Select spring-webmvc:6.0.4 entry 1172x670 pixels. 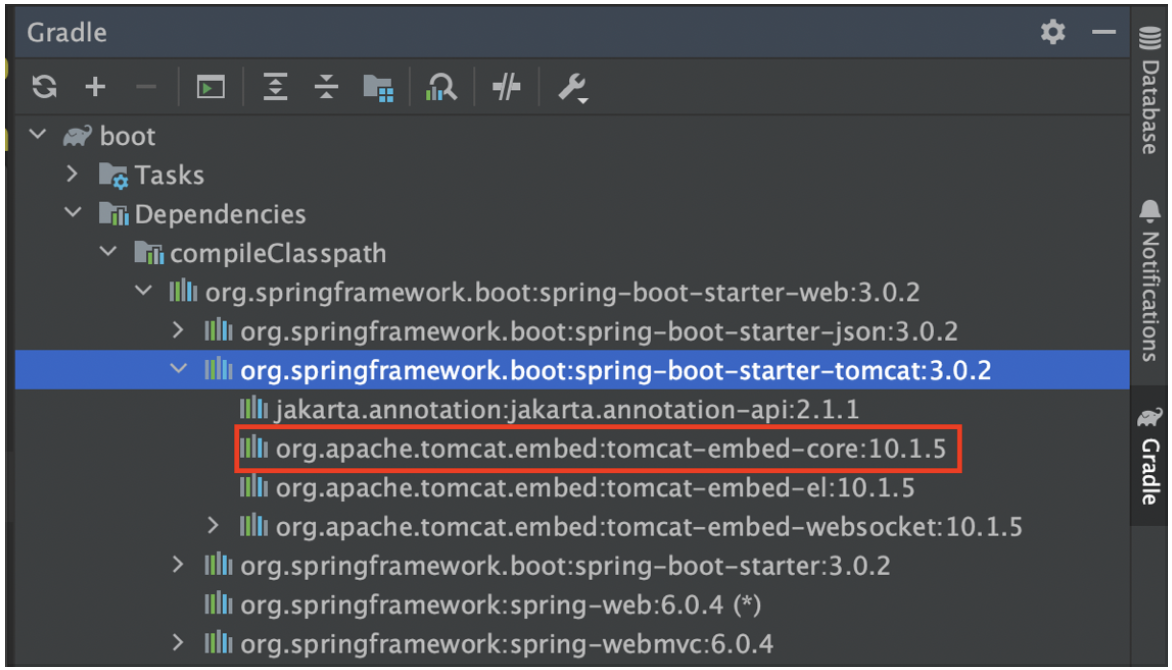tap(573, 643)
